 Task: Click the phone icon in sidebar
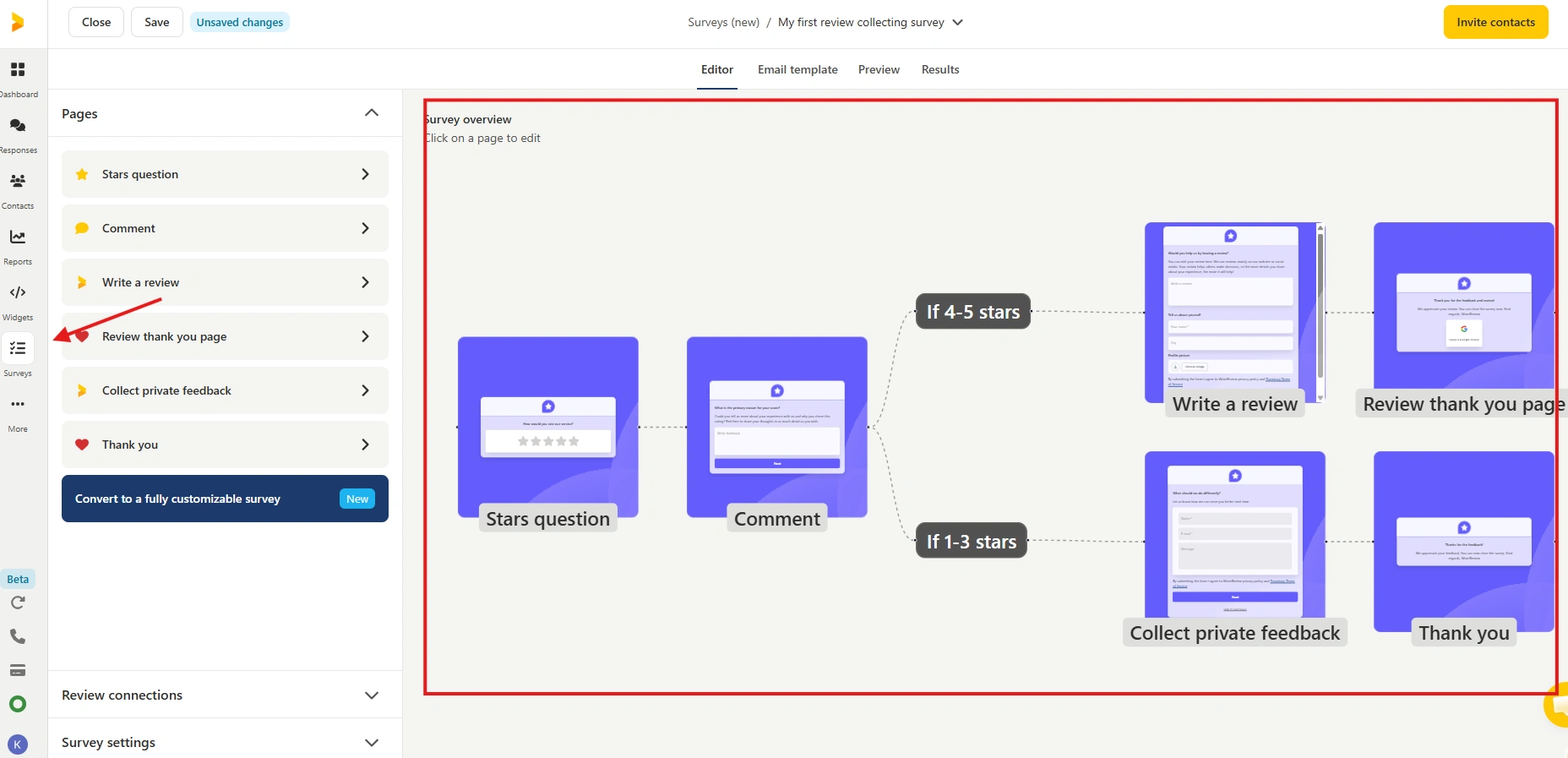tap(18, 636)
